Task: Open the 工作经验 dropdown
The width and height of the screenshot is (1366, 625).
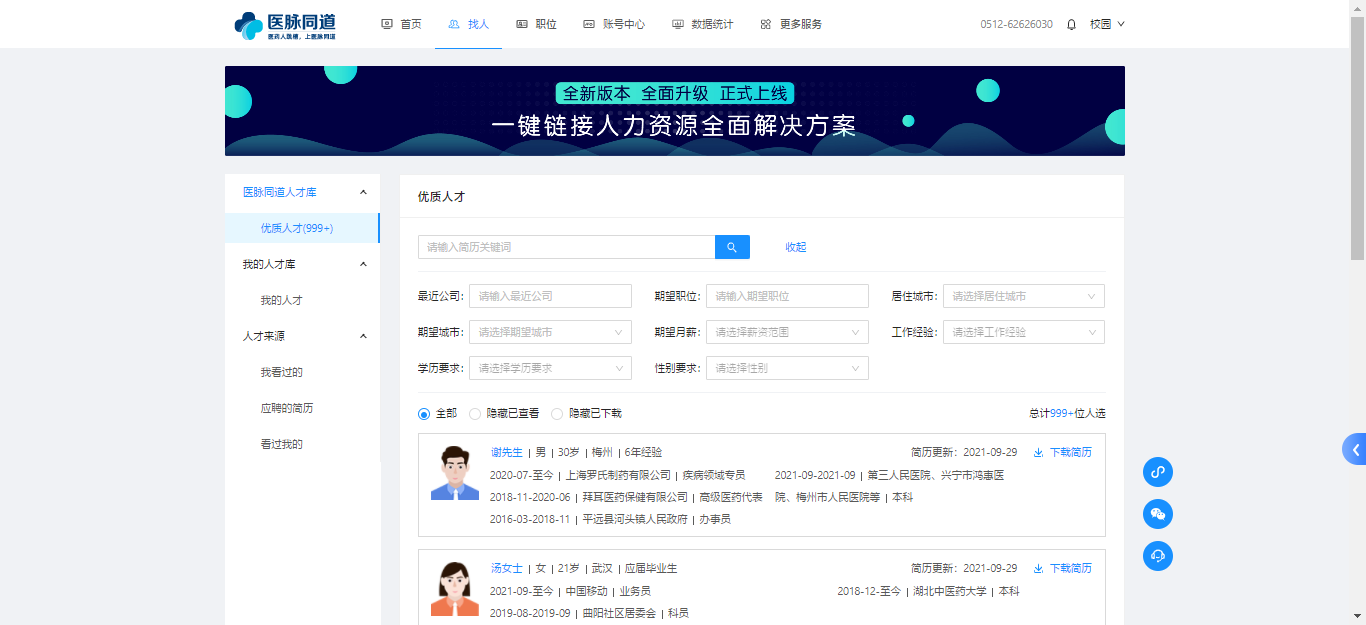Action: pyautogui.click(x=1023, y=332)
